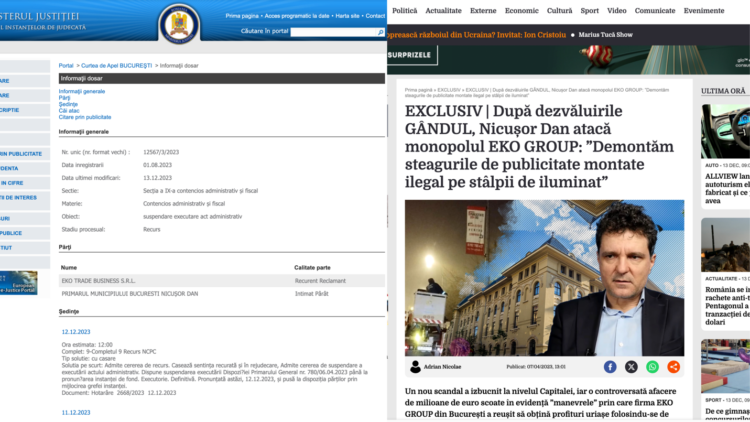Open Politică news menu
This screenshot has width=750, height=422.
point(405,11)
